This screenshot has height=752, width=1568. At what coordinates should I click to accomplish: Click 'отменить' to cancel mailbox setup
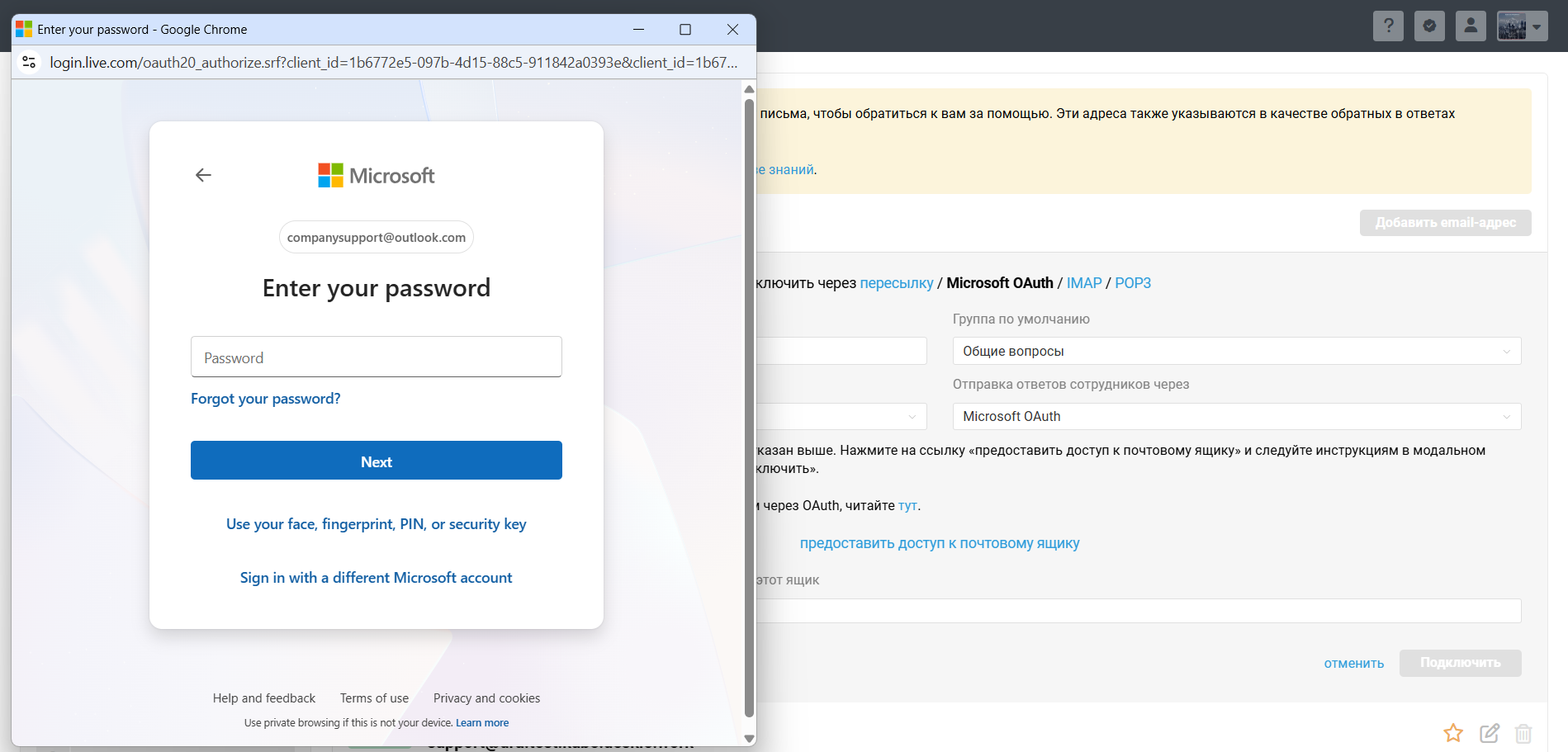tap(1354, 664)
